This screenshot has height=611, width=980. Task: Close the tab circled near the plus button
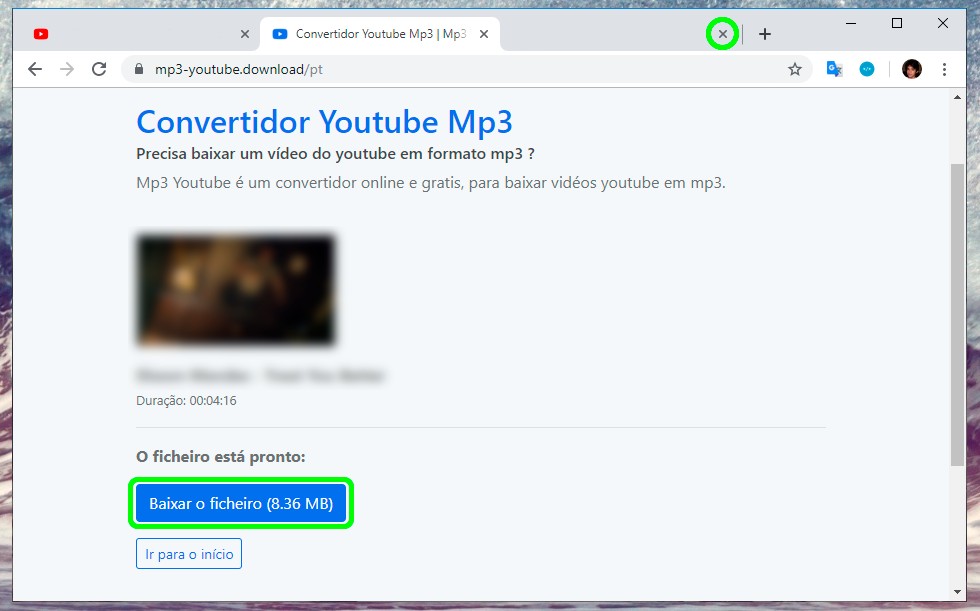[x=722, y=34]
